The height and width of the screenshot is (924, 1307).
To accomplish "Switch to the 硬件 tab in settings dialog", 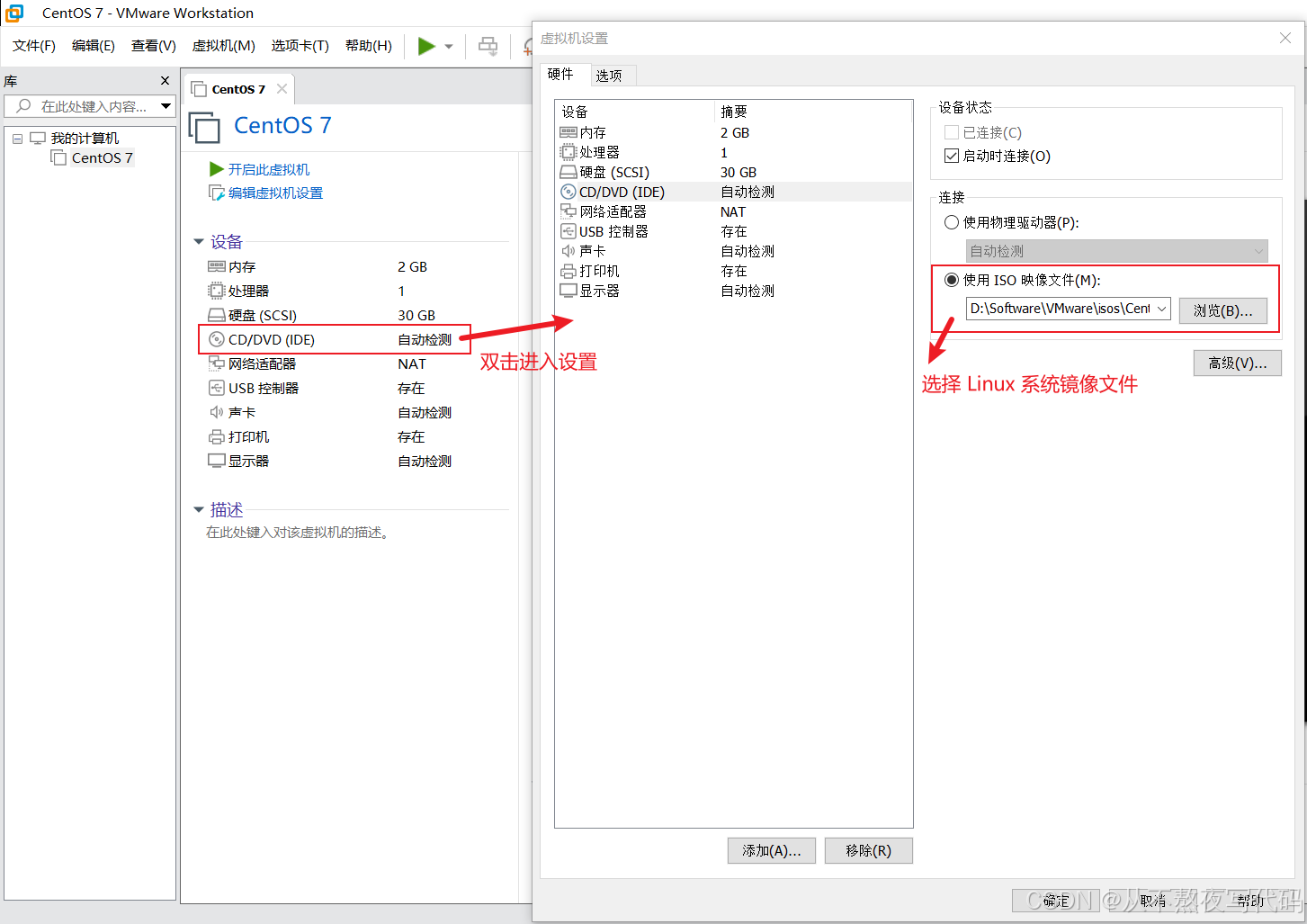I will (x=560, y=75).
